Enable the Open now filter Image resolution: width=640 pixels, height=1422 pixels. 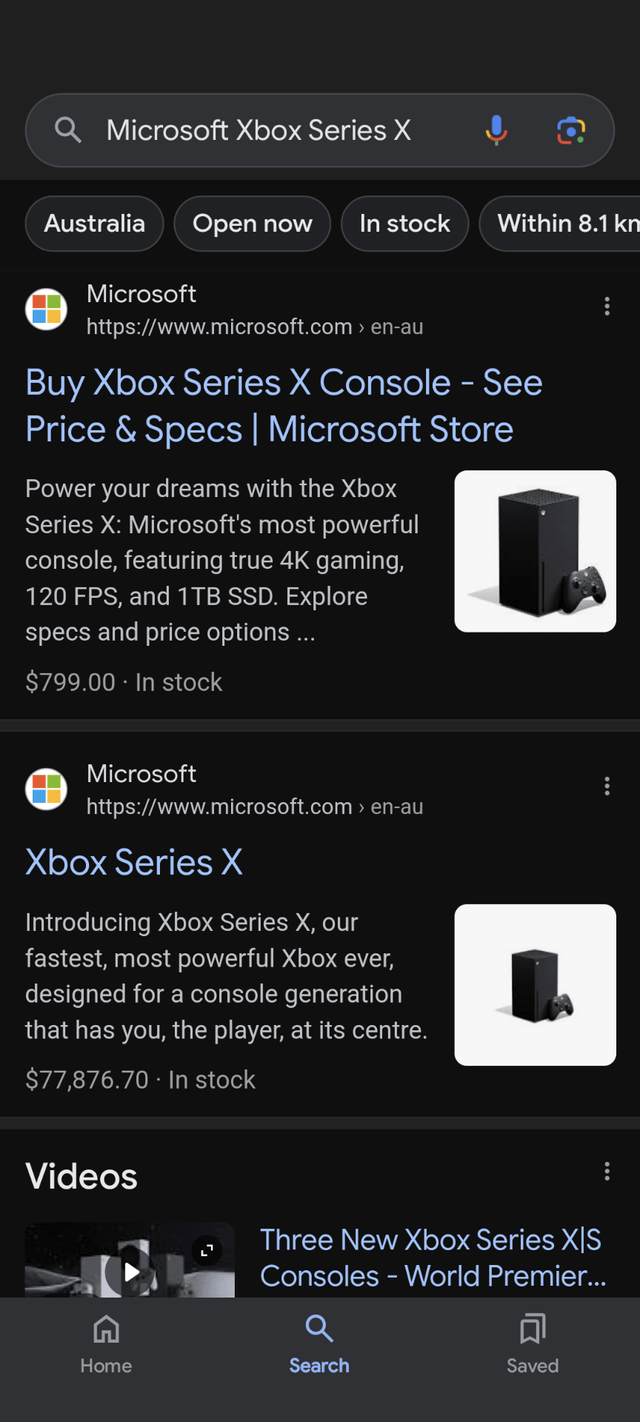252,224
